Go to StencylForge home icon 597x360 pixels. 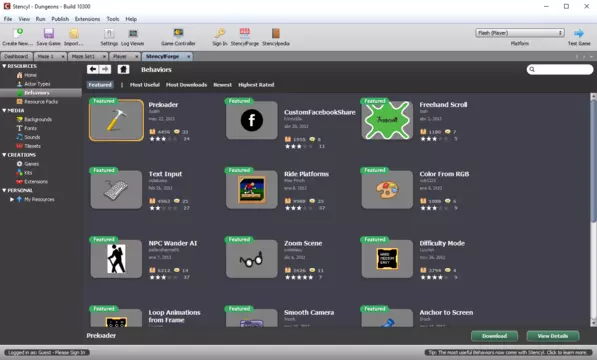click(123, 69)
